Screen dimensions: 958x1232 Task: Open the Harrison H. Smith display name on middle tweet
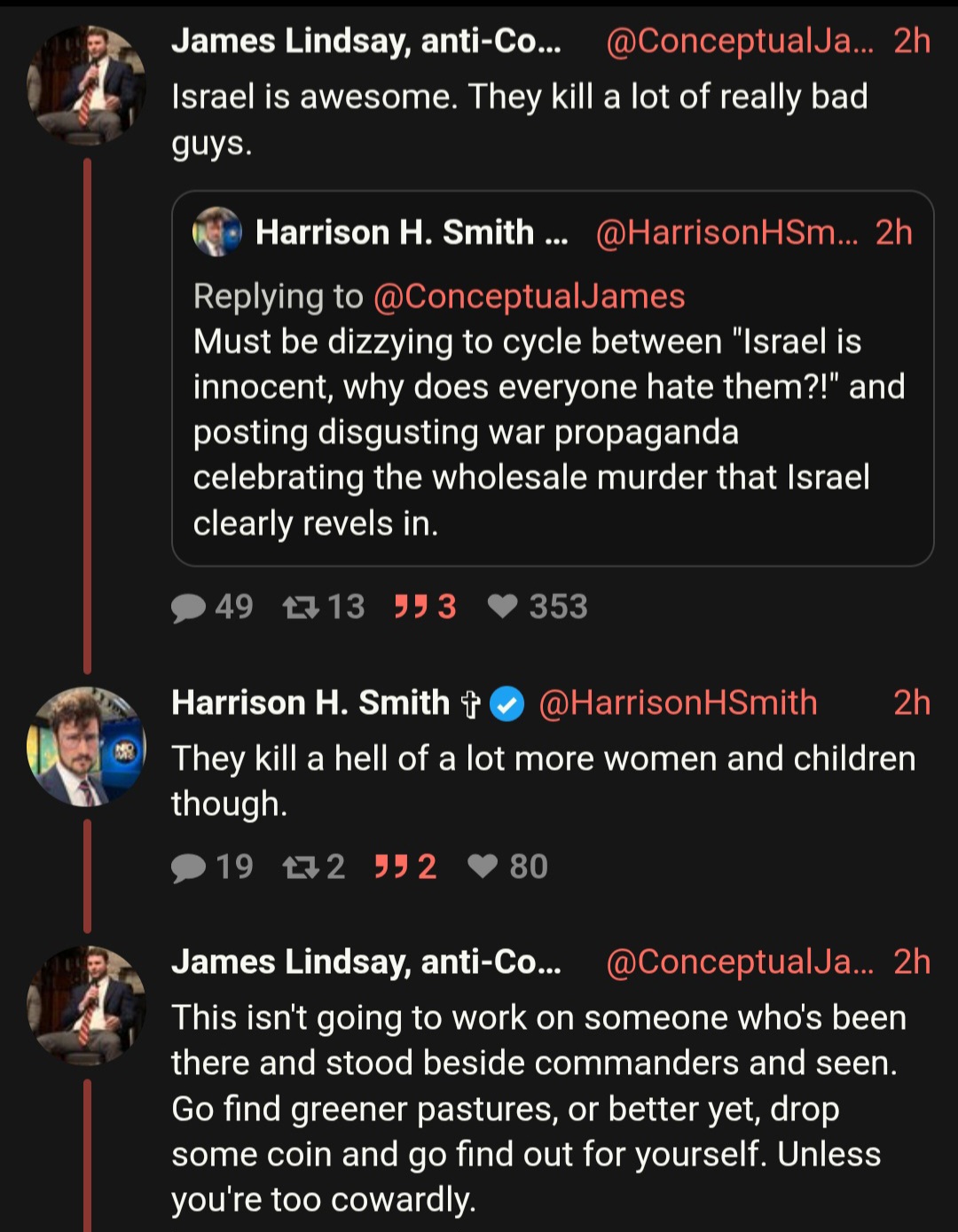[310, 702]
